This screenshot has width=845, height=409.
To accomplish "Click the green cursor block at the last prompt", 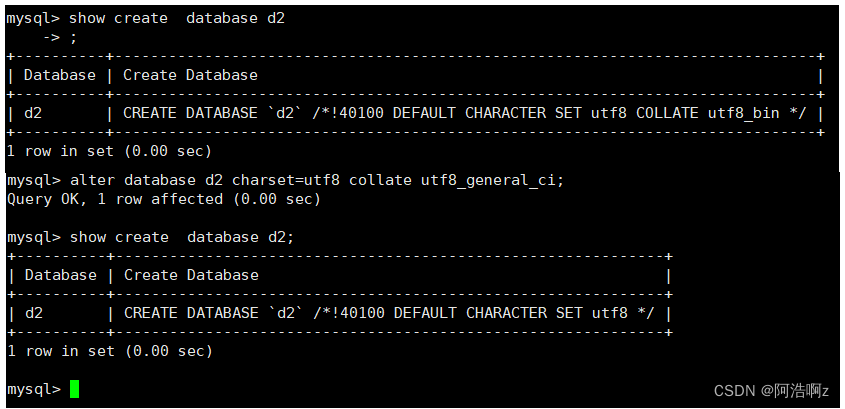I will pos(75,389).
